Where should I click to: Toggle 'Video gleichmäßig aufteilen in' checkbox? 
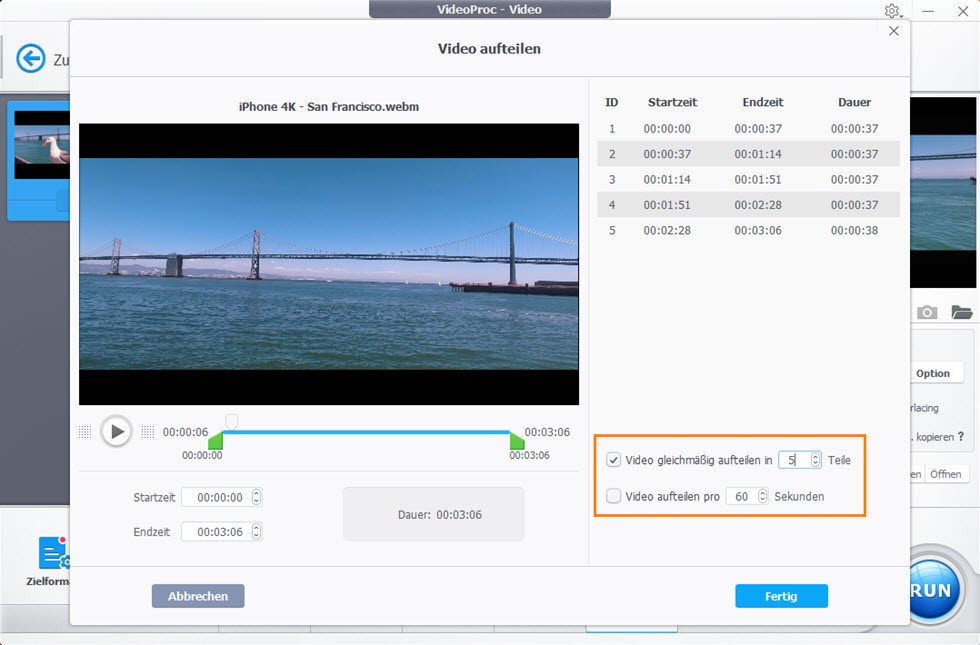(x=614, y=460)
